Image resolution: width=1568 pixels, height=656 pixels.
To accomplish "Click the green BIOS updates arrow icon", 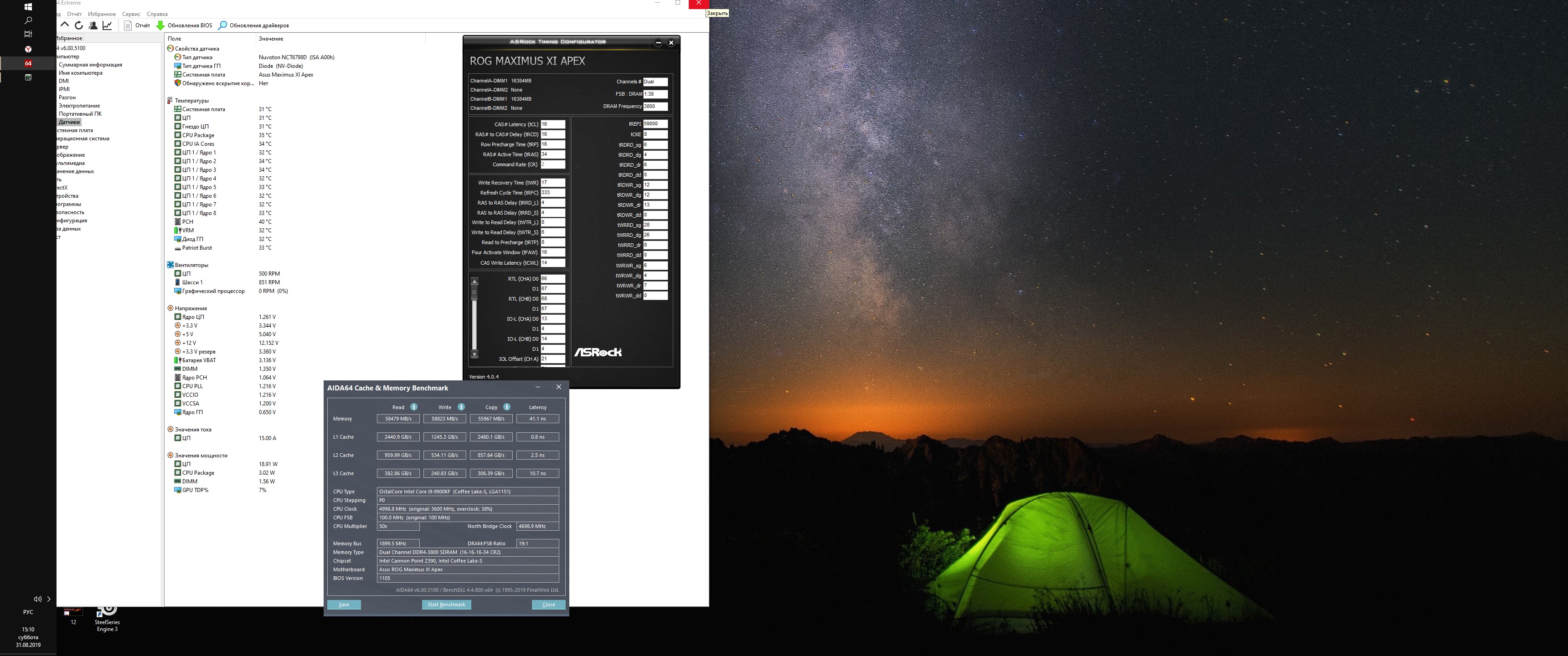I will (161, 26).
